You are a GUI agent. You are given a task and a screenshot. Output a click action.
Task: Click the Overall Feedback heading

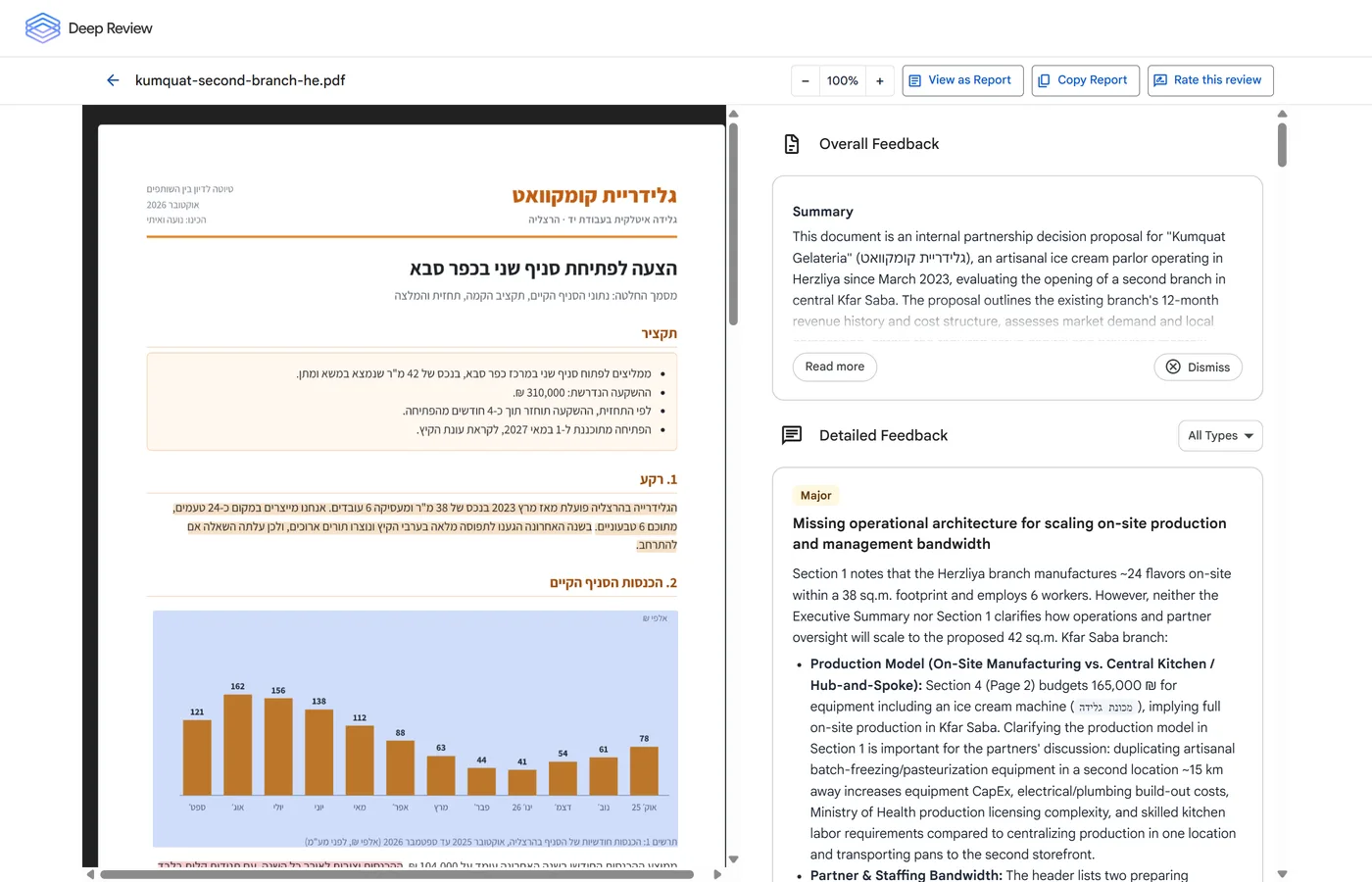(x=879, y=144)
